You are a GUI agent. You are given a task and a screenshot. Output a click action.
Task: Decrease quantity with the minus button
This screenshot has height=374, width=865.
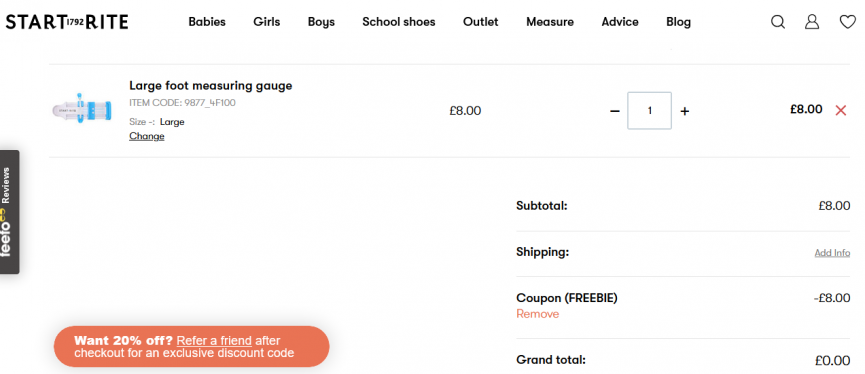(x=615, y=111)
